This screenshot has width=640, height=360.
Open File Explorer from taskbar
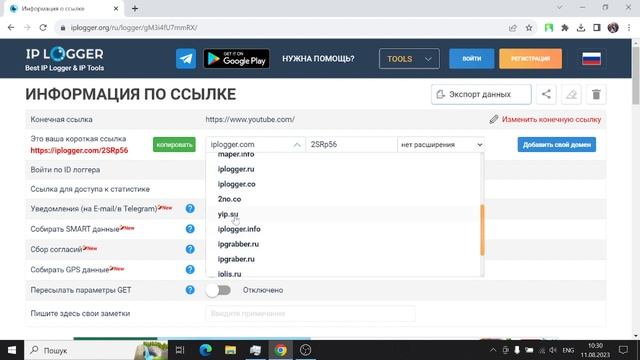[x=231, y=350]
